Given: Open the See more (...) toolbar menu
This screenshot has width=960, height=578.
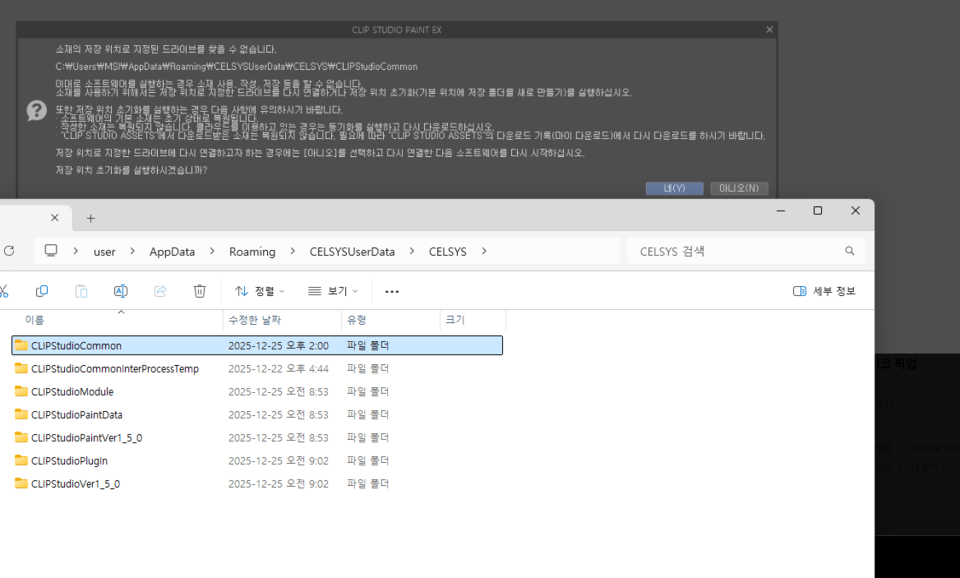Looking at the screenshot, I should pos(392,290).
